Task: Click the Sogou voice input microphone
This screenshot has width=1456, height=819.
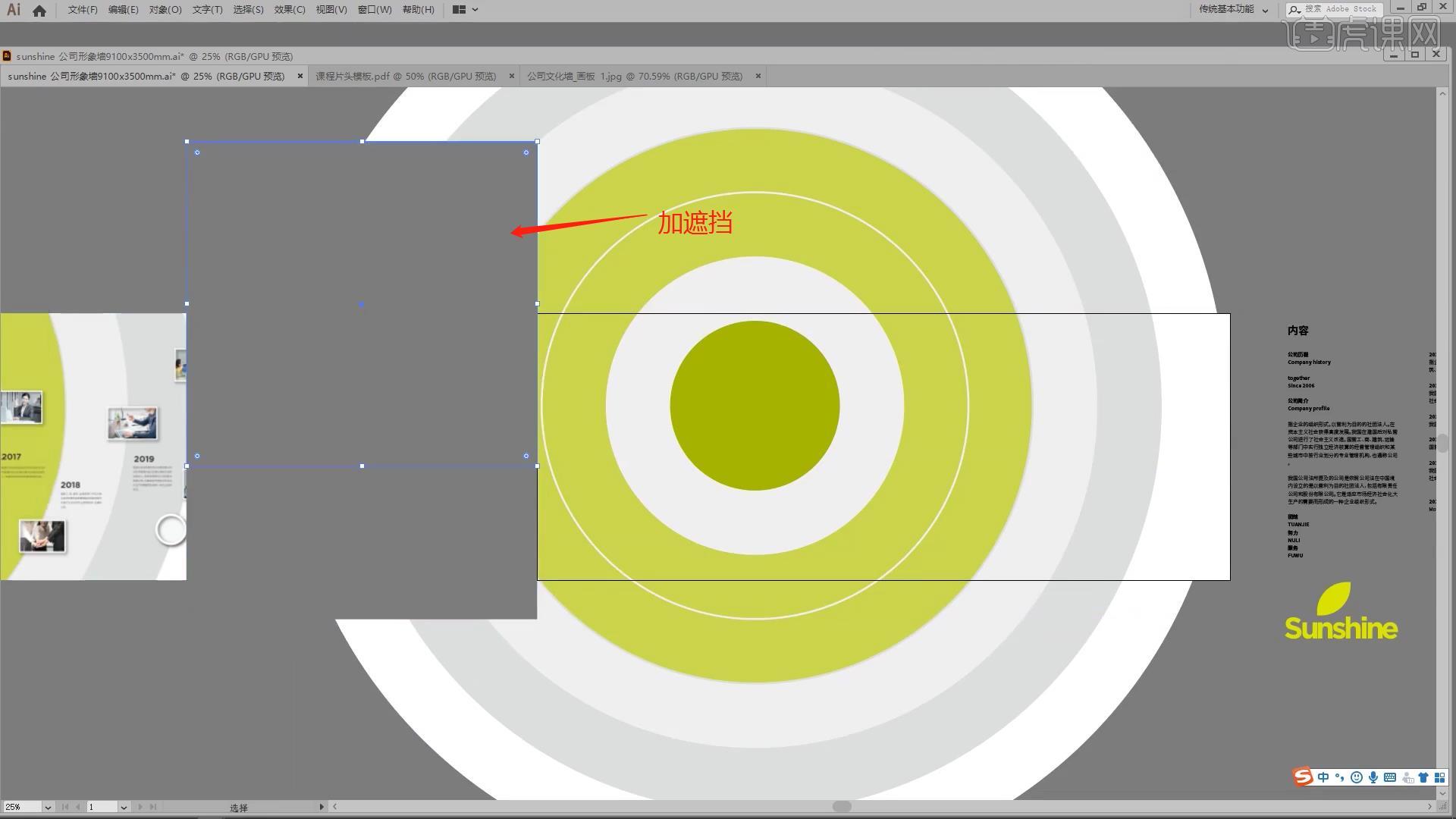Action: [1373, 777]
